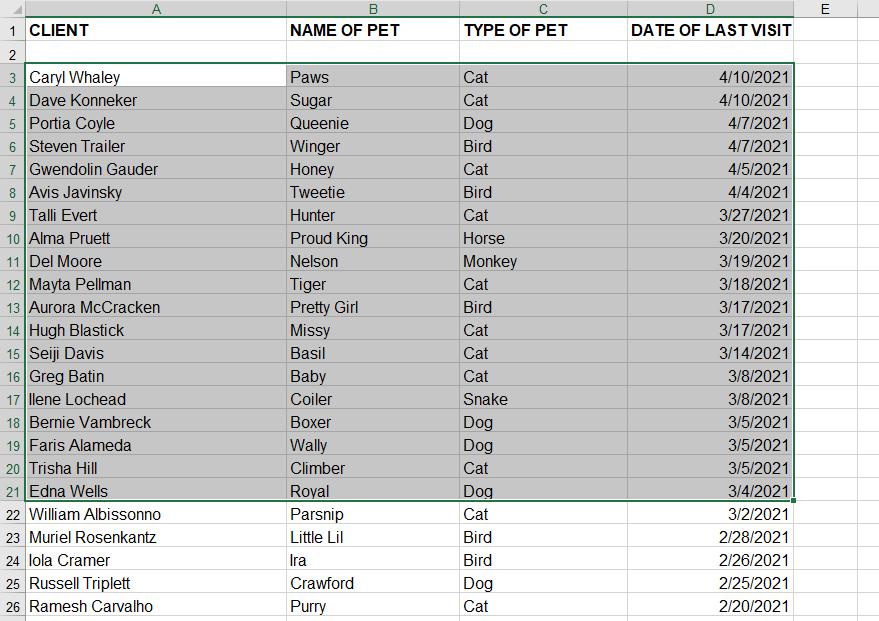This screenshot has width=879, height=621.
Task: Click the Select All corner triangle
Action: pyautogui.click(x=12, y=9)
